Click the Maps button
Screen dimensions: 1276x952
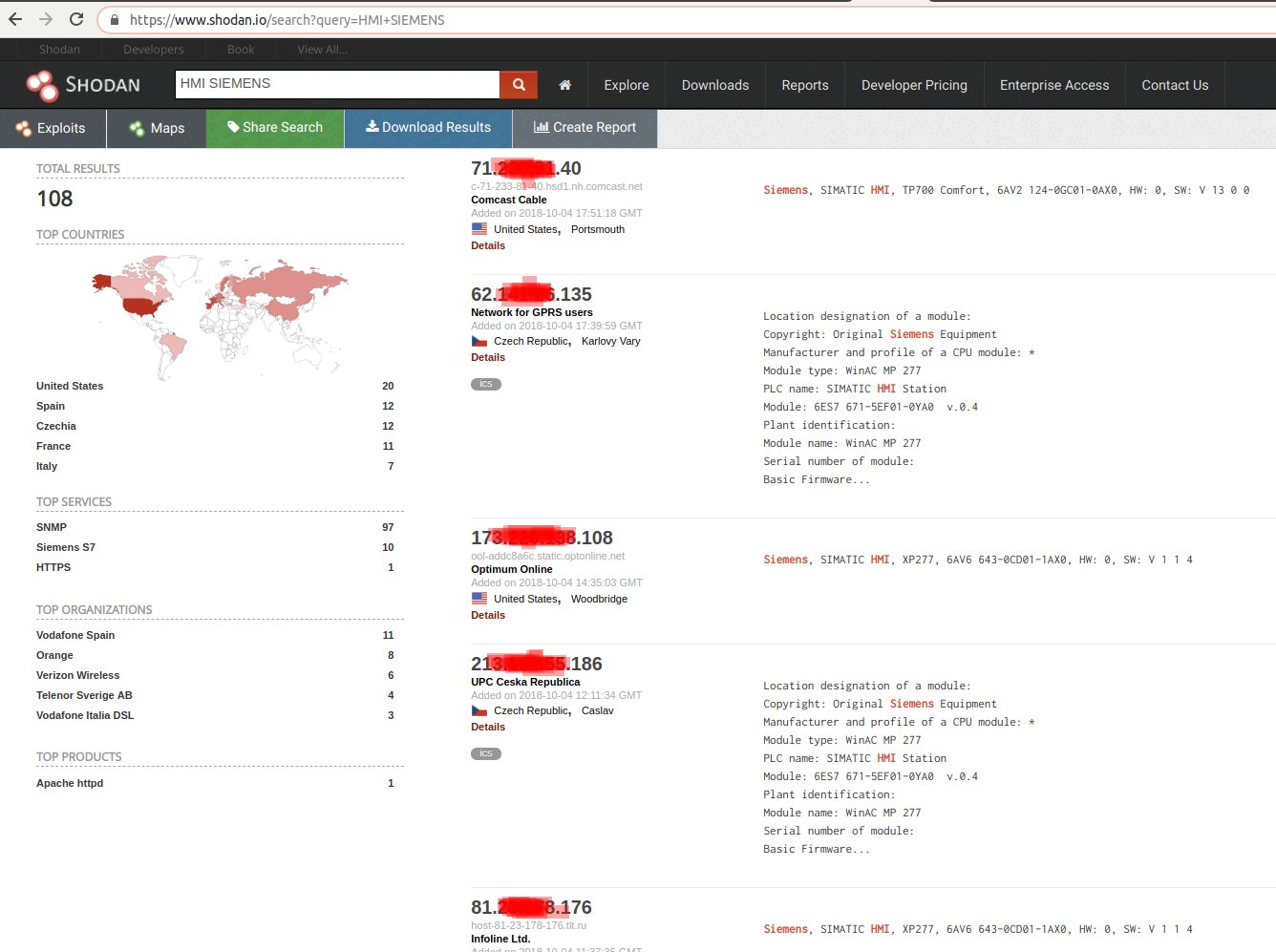pos(157,128)
